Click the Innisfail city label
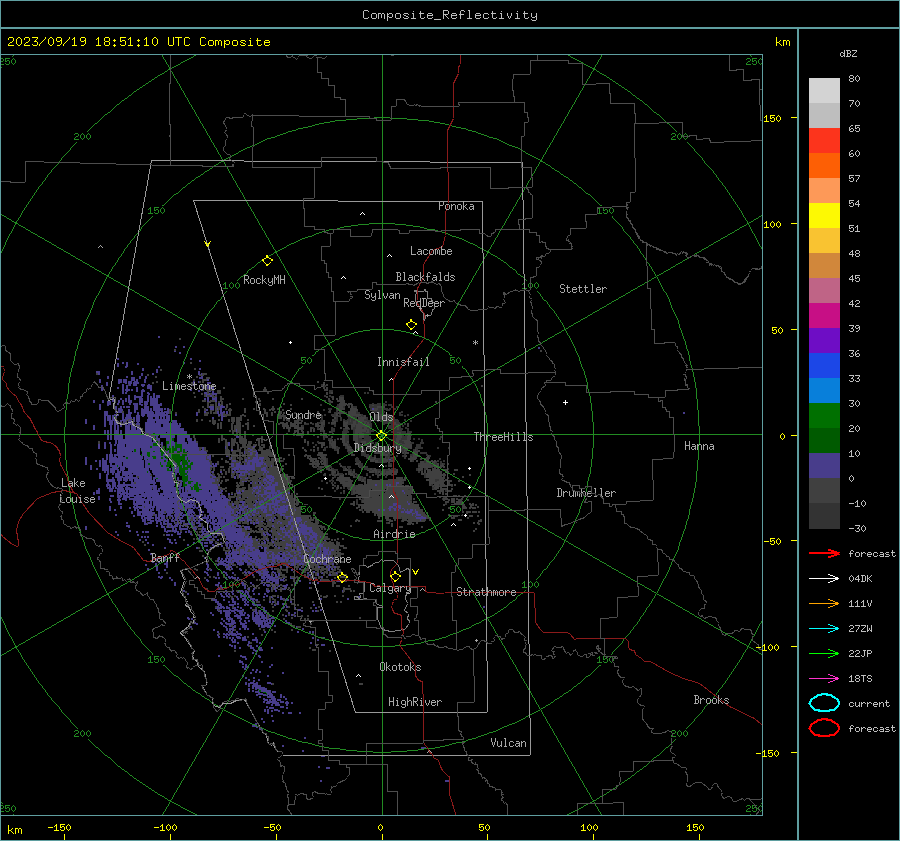Viewport: 900px width, 841px height. click(403, 362)
